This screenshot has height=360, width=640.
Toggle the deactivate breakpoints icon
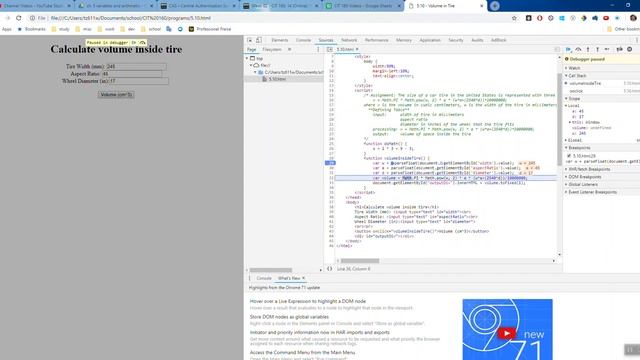tap(620, 49)
